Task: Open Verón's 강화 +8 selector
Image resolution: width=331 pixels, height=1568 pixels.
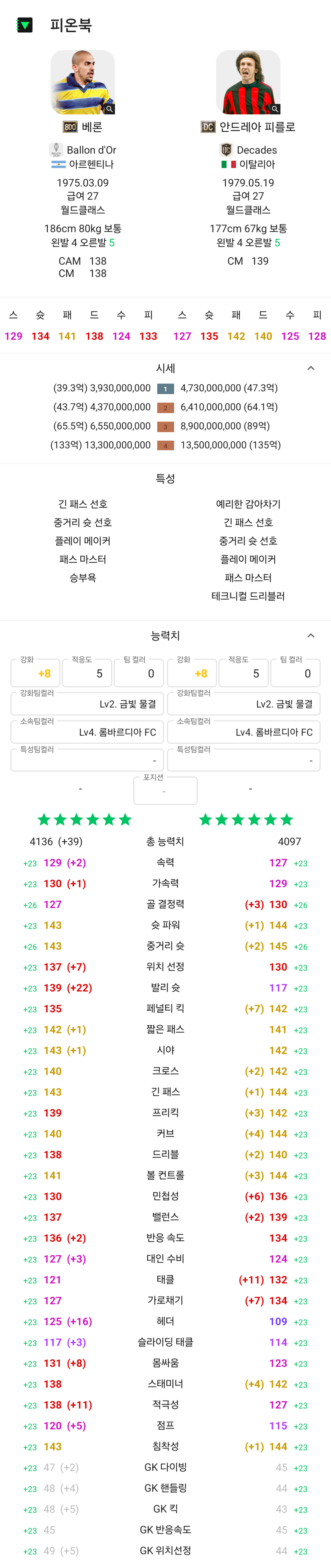Action: pyautogui.click(x=35, y=672)
